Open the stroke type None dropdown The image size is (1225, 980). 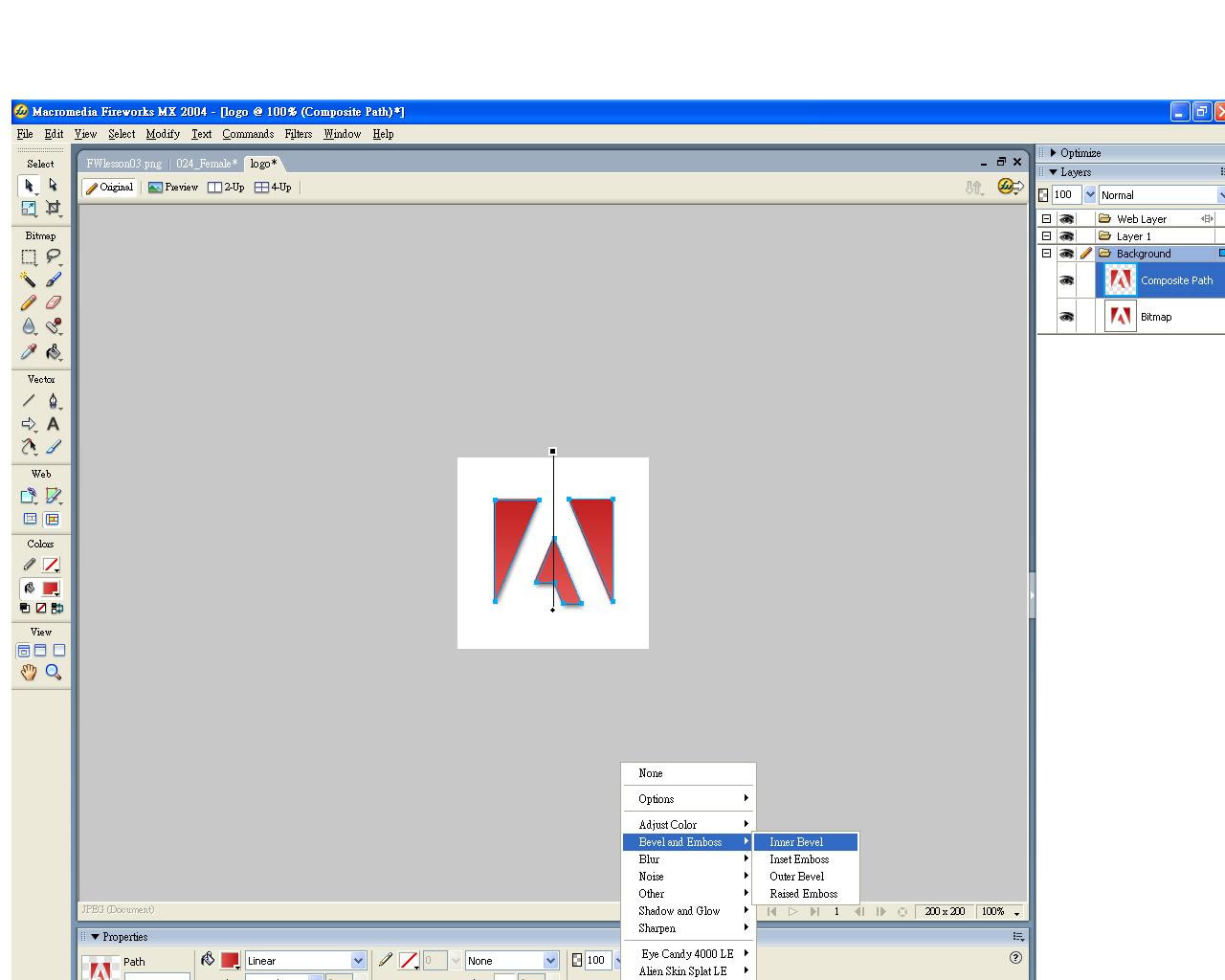point(551,961)
